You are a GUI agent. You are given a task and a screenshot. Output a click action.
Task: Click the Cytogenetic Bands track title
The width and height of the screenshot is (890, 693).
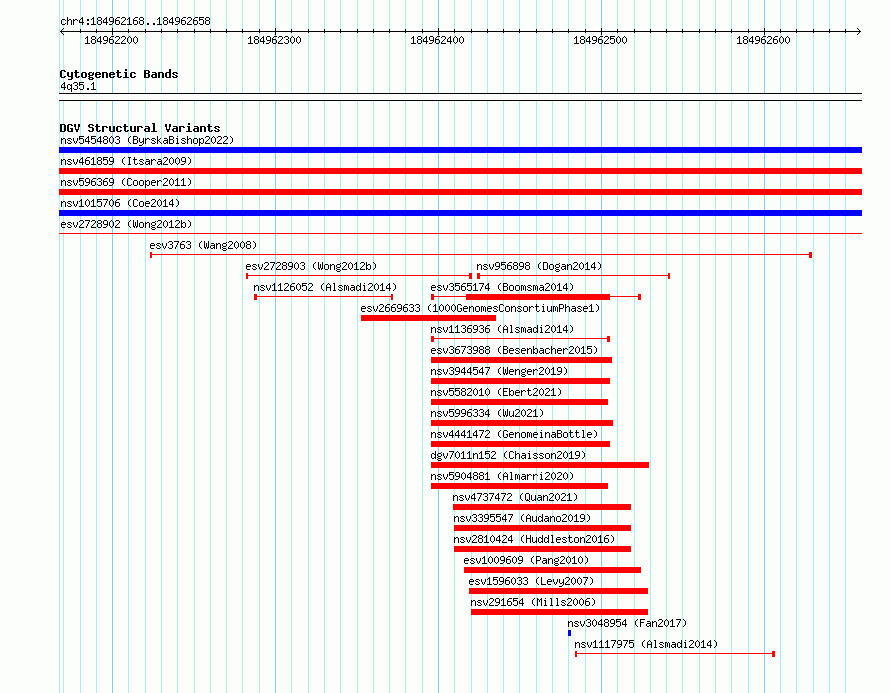(x=119, y=74)
